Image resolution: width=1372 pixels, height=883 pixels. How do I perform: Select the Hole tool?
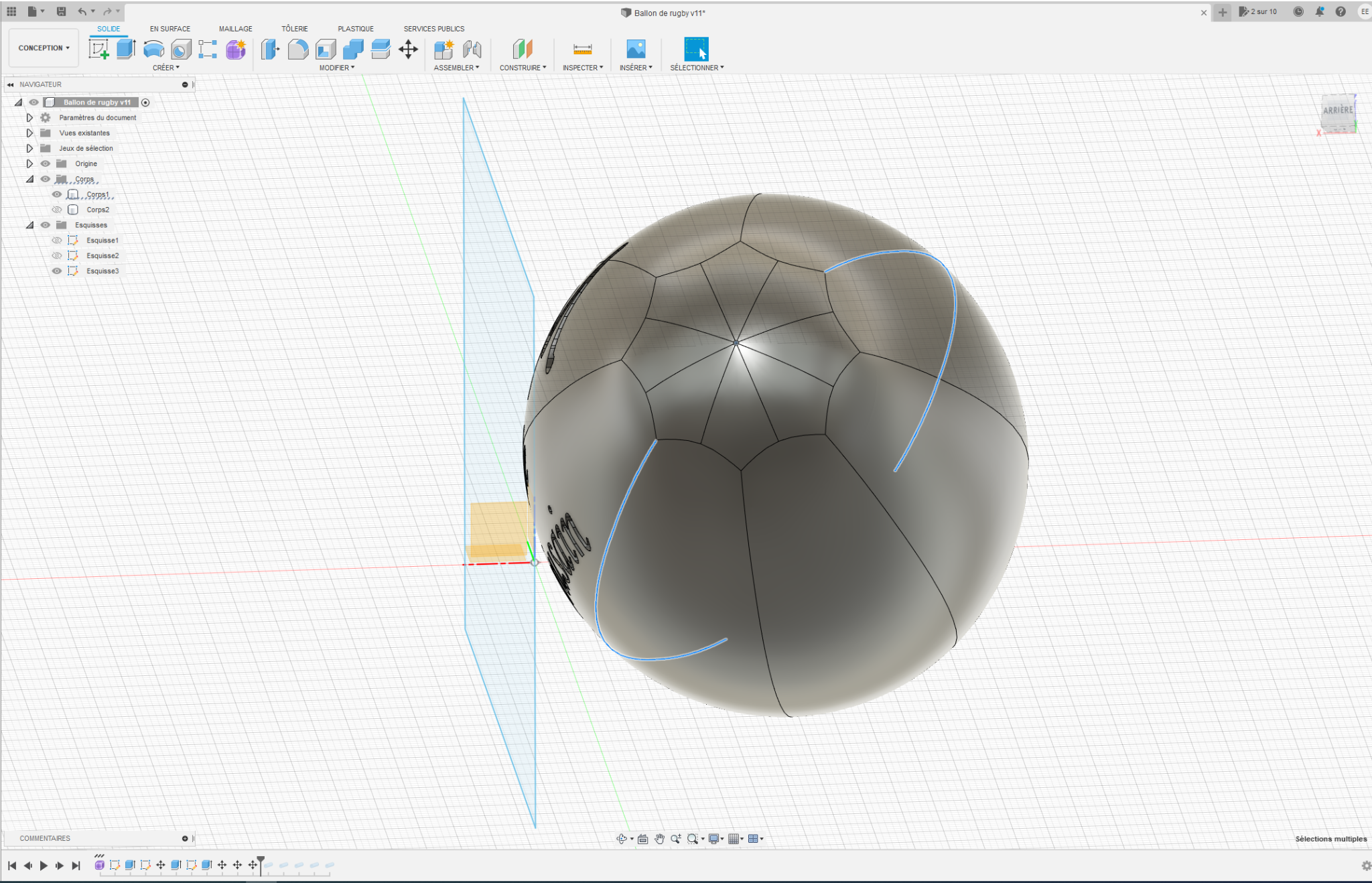pos(181,49)
